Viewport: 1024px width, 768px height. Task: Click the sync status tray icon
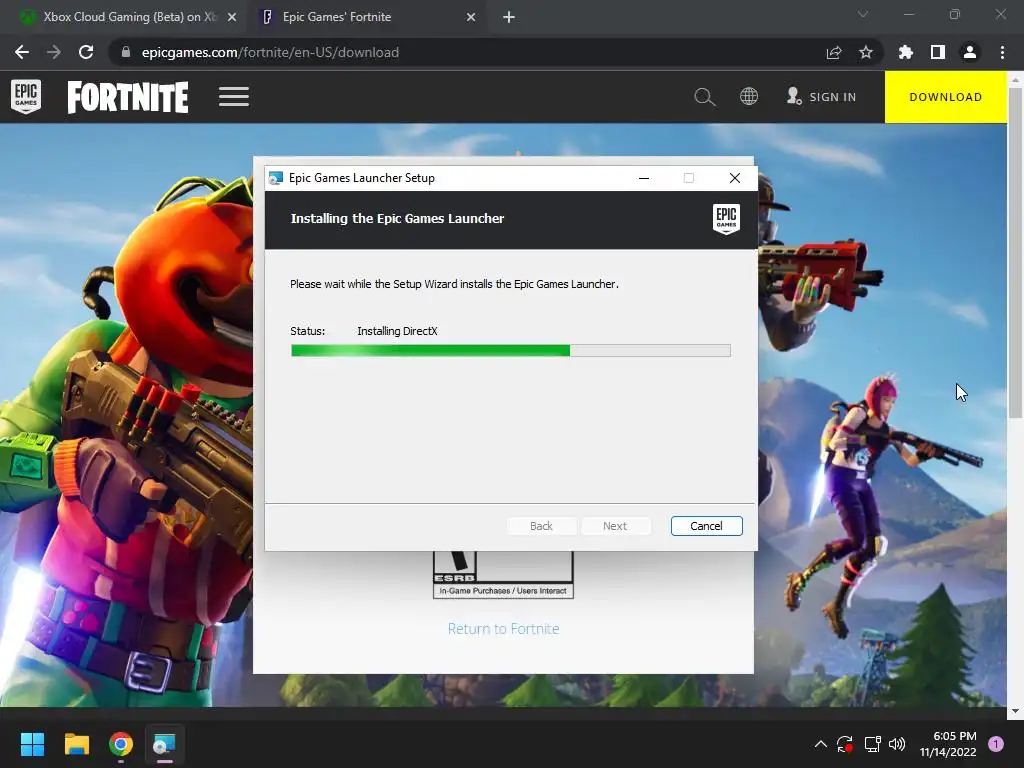click(x=845, y=744)
